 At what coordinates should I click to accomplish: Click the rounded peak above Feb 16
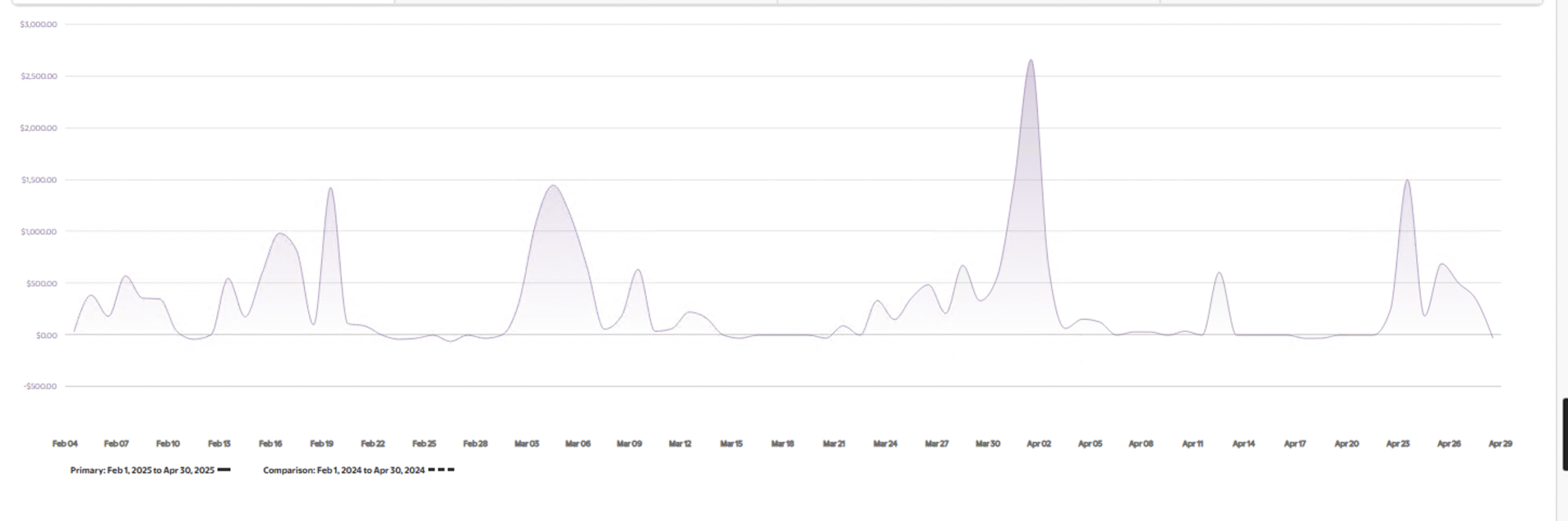pyautogui.click(x=280, y=234)
